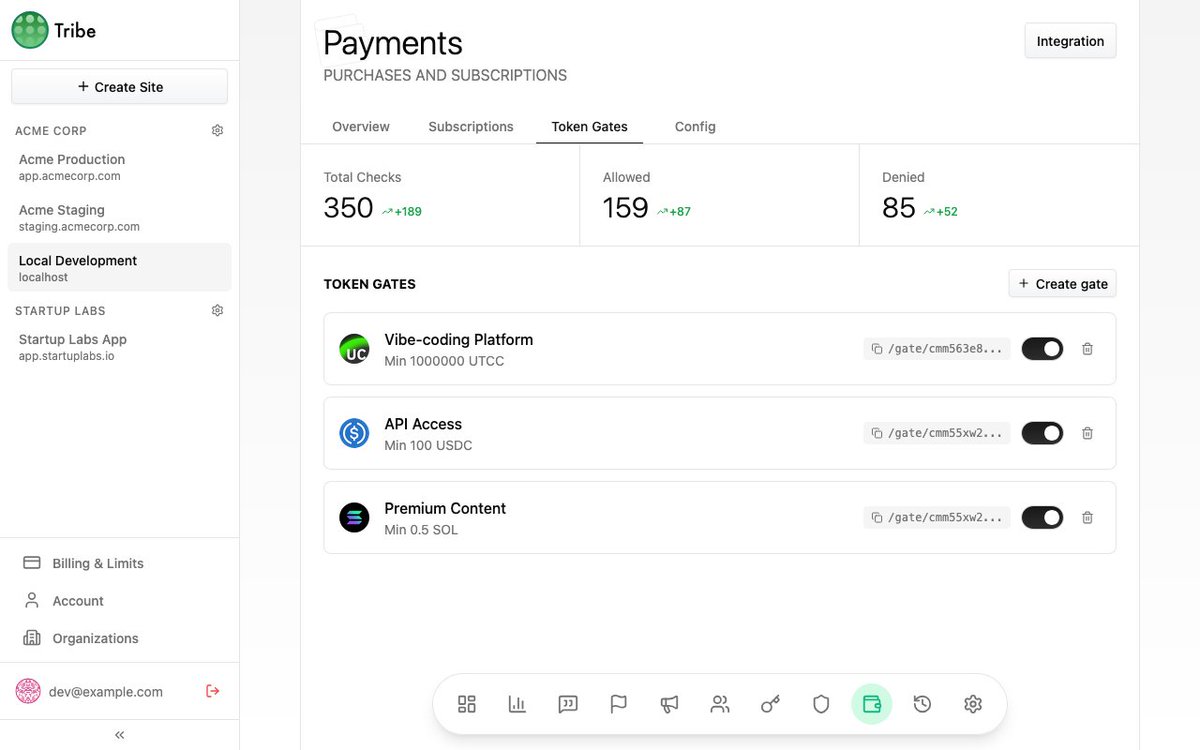Toggle off the Vibe-coding Platform gate switch
The height and width of the screenshot is (750, 1200).
(x=1042, y=349)
